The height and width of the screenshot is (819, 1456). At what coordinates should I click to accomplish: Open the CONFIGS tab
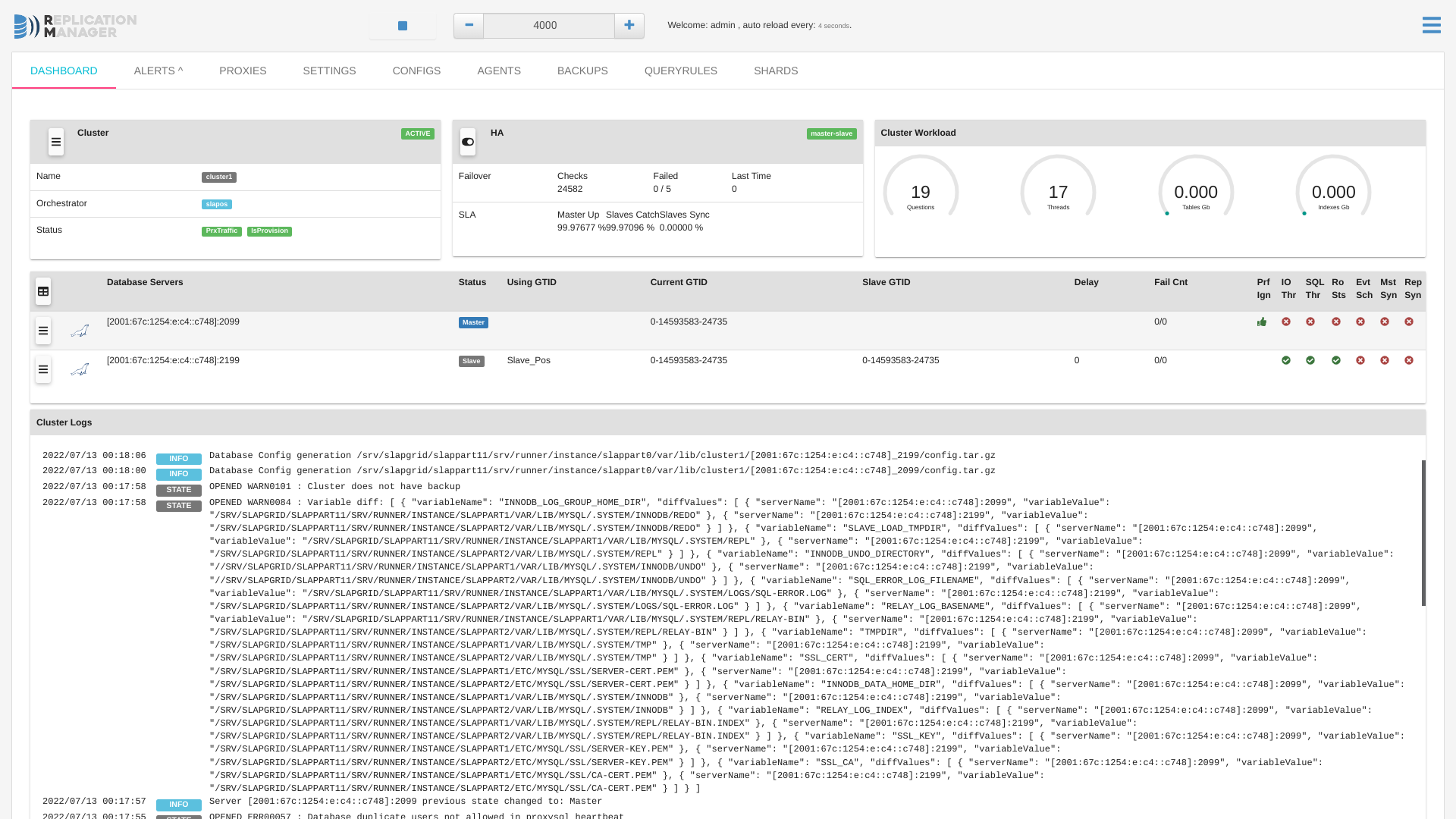point(416,71)
